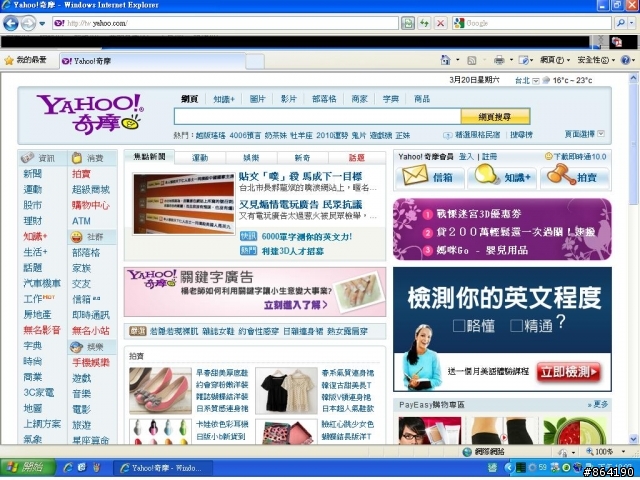Screen dimensions: 640x480
Task: Click the browser Back arrow button
Action: pos(11,23)
